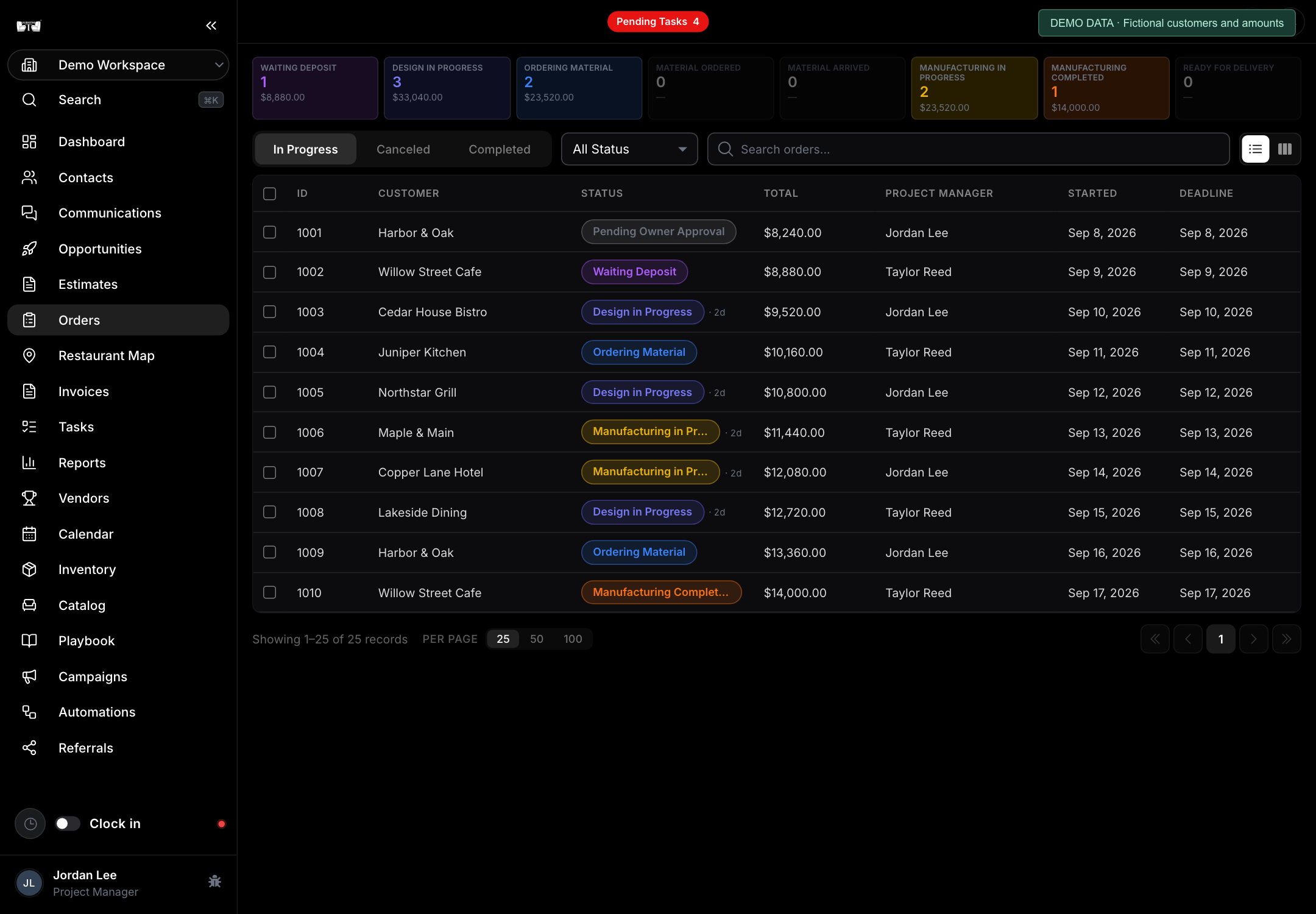Click the Playbook open book icon
The width and height of the screenshot is (1316, 914).
29,641
